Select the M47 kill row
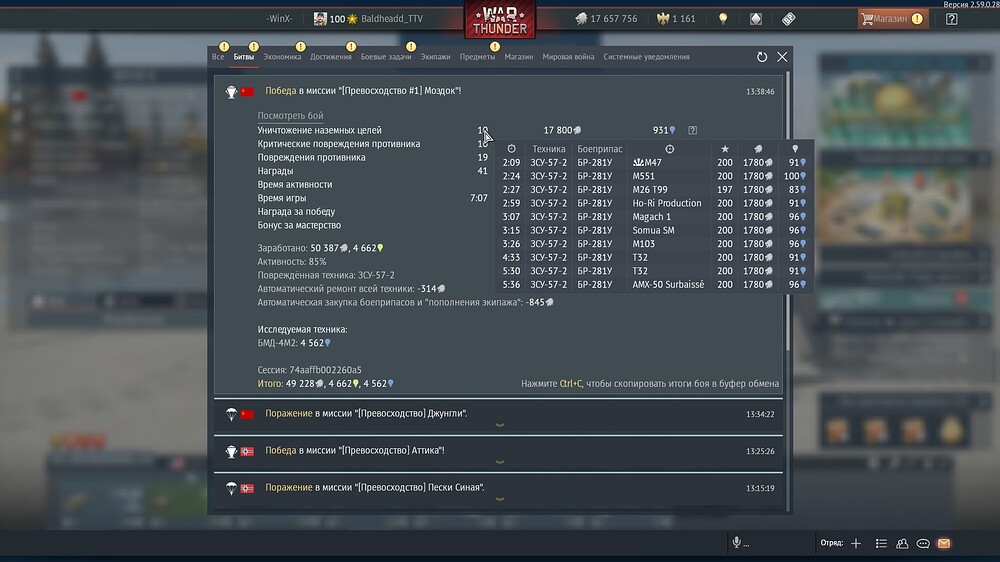Viewport: 1000px width, 562px height. coord(654,163)
